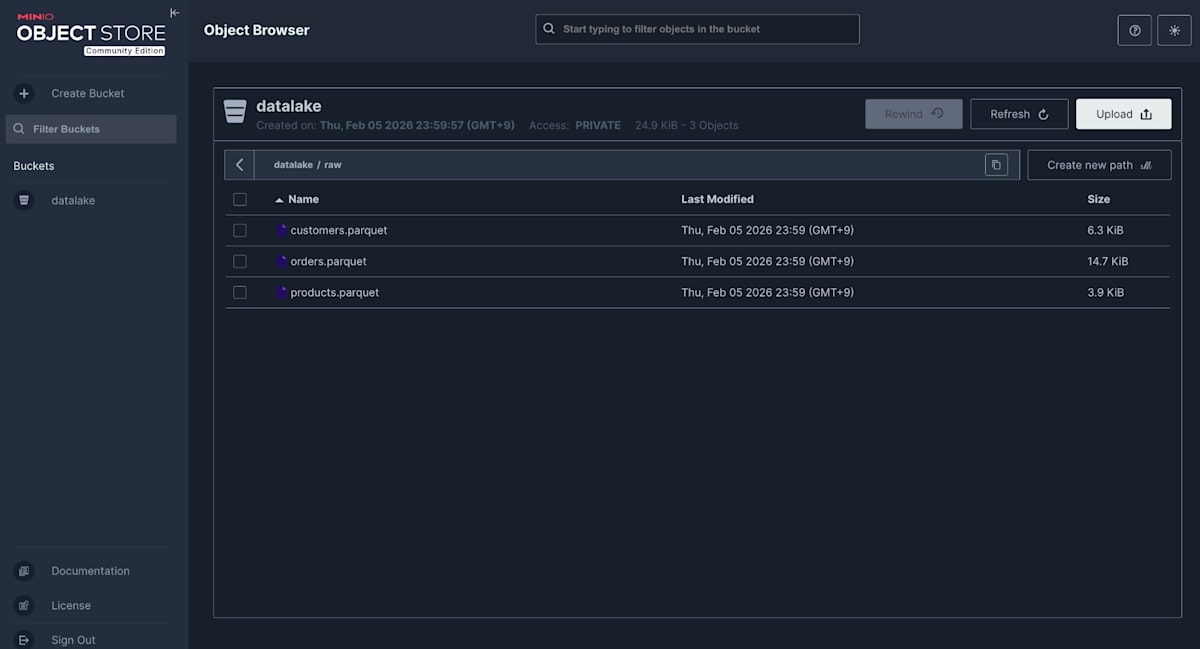Open the products.parquet file name
Screen dimensions: 1200x649
click(x=335, y=292)
